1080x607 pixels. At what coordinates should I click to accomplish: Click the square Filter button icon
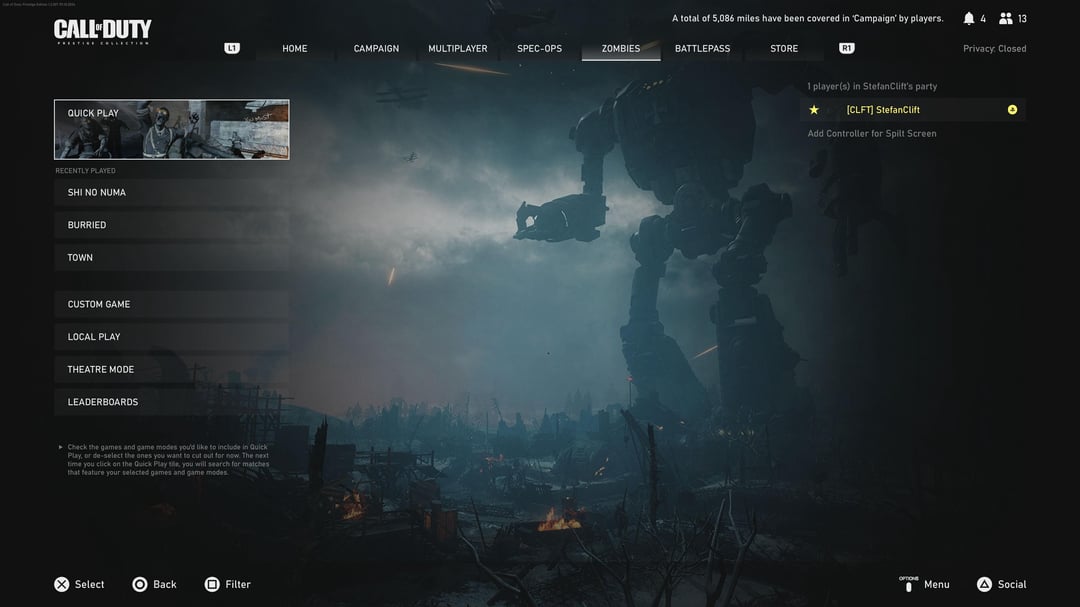(x=212, y=584)
